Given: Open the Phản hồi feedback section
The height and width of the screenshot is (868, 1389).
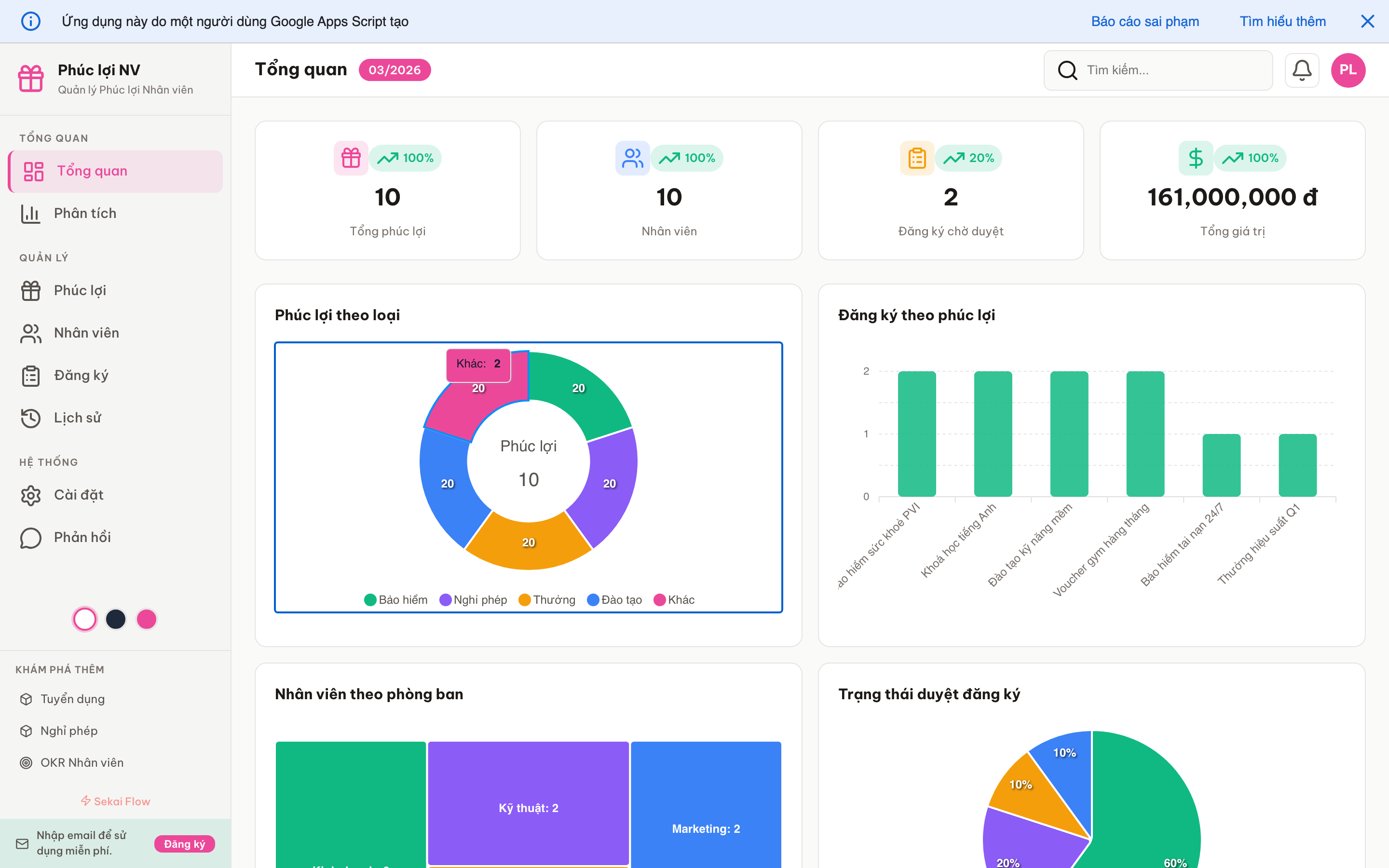Looking at the screenshot, I should 81,537.
